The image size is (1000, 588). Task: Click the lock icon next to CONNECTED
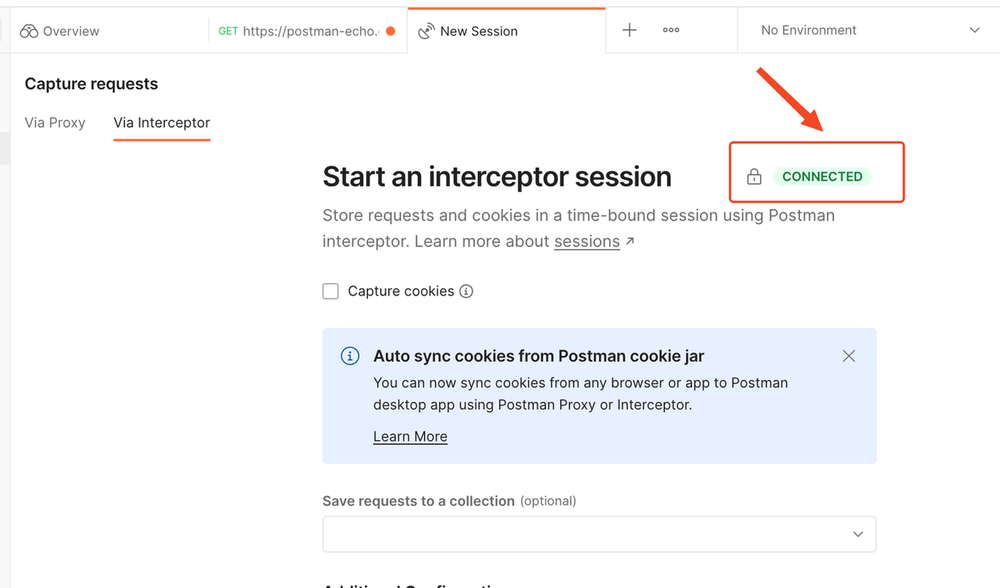753,176
